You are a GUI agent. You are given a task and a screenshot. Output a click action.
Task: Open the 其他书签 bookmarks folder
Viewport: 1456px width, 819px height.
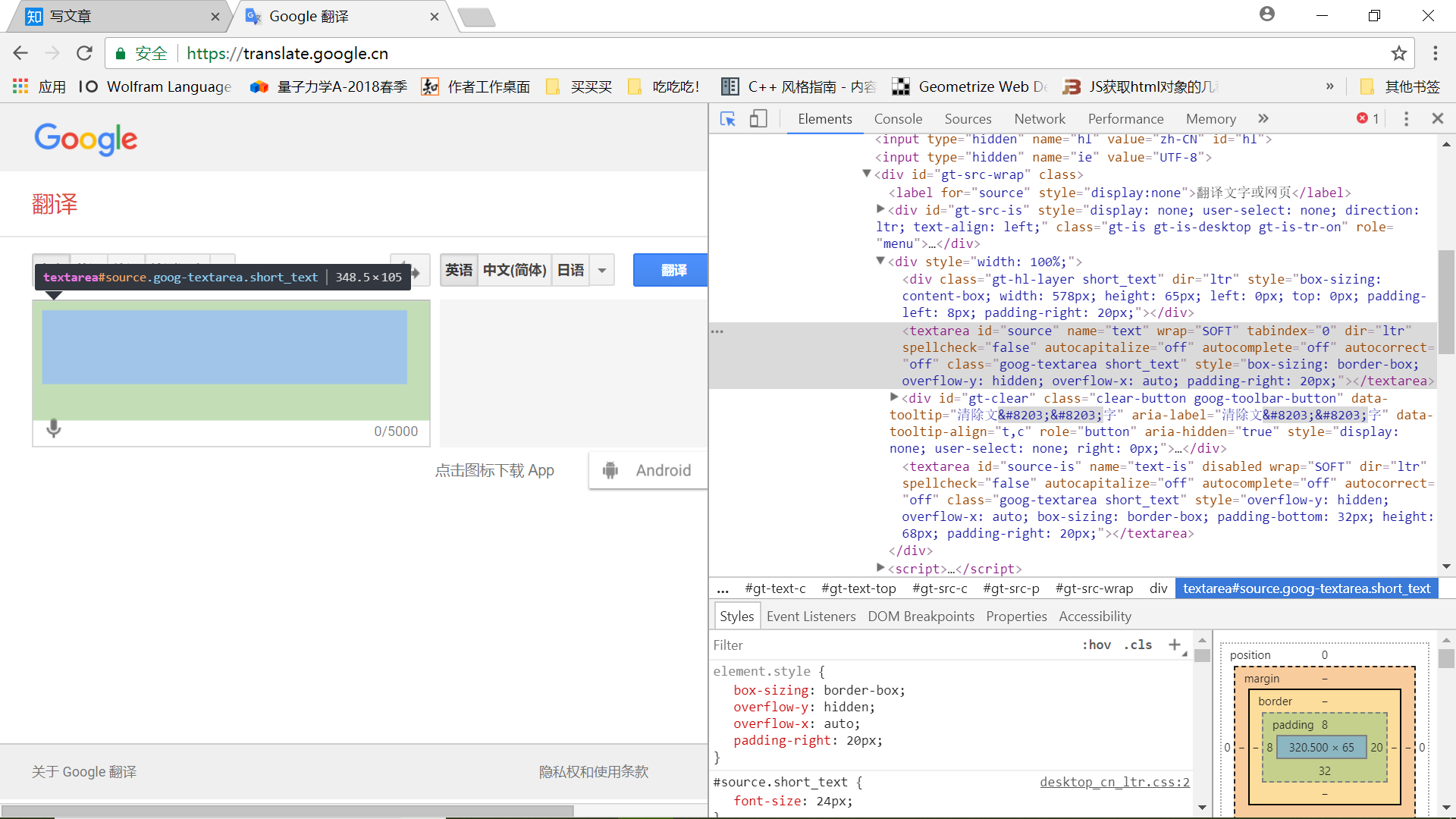1400,86
